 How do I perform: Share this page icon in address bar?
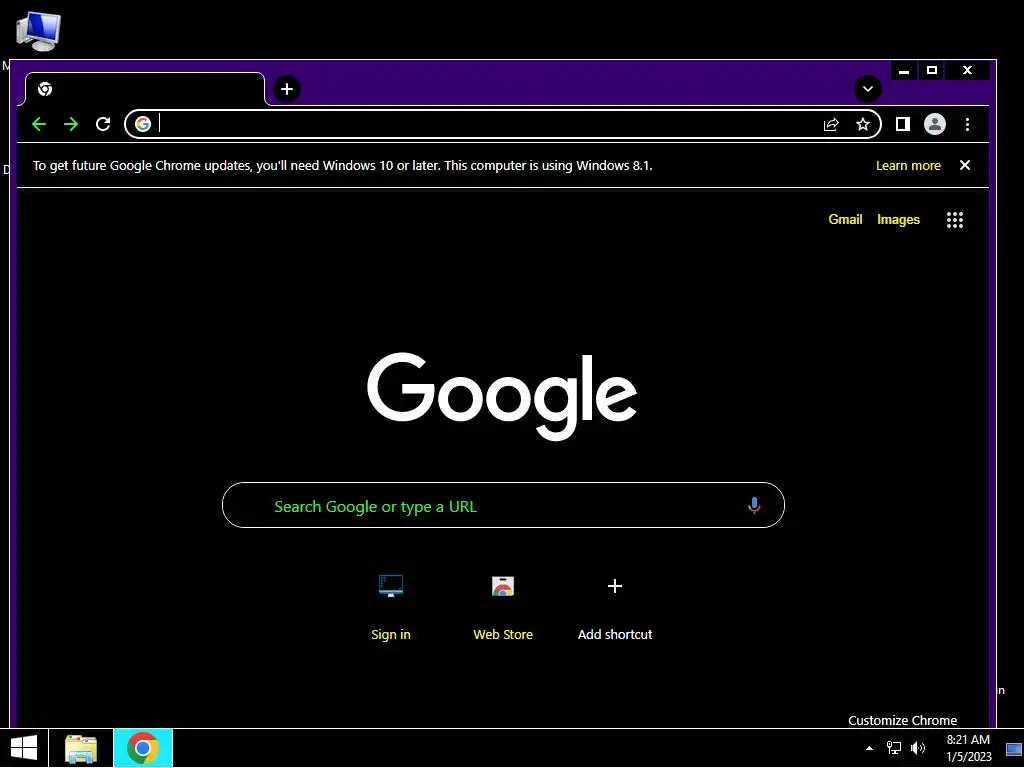pos(831,124)
